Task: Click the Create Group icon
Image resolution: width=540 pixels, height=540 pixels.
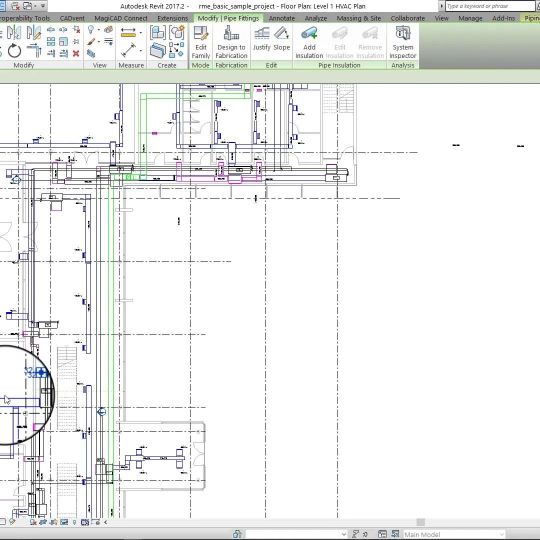Action: (x=177, y=33)
